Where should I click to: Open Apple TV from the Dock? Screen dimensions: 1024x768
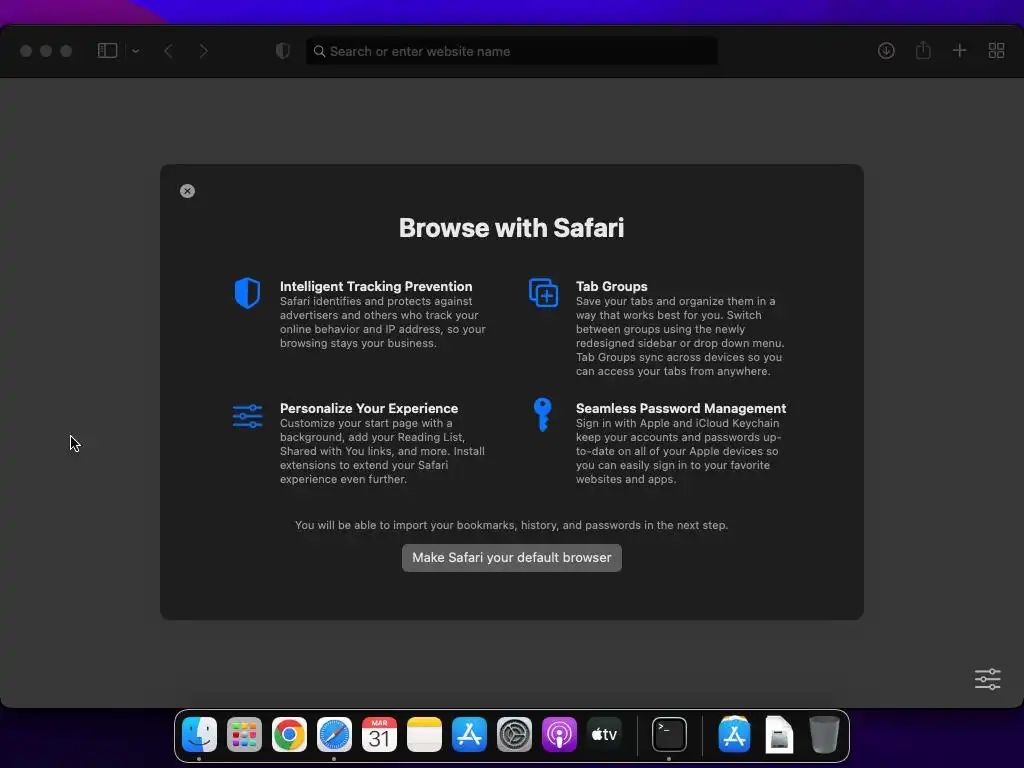(605, 735)
